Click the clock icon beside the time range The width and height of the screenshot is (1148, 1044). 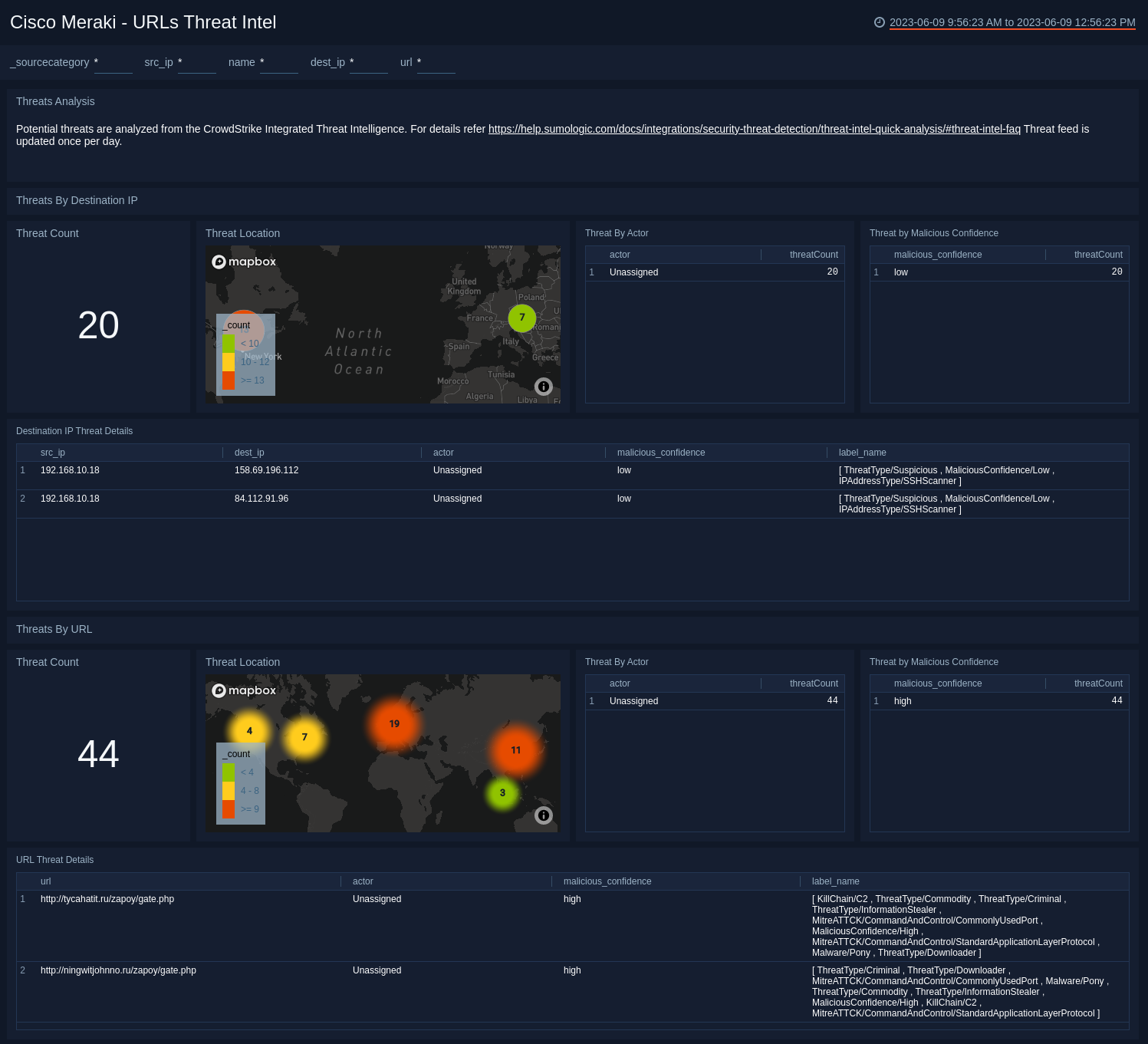coord(880,22)
